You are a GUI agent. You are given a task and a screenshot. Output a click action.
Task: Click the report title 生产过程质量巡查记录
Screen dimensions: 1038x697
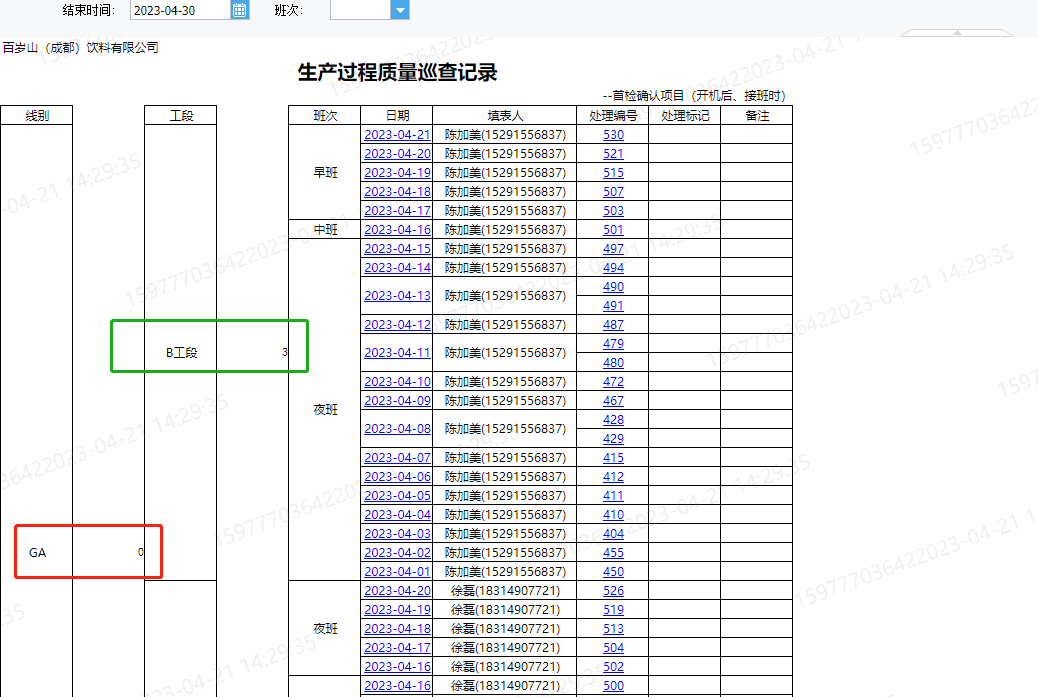coord(397,72)
